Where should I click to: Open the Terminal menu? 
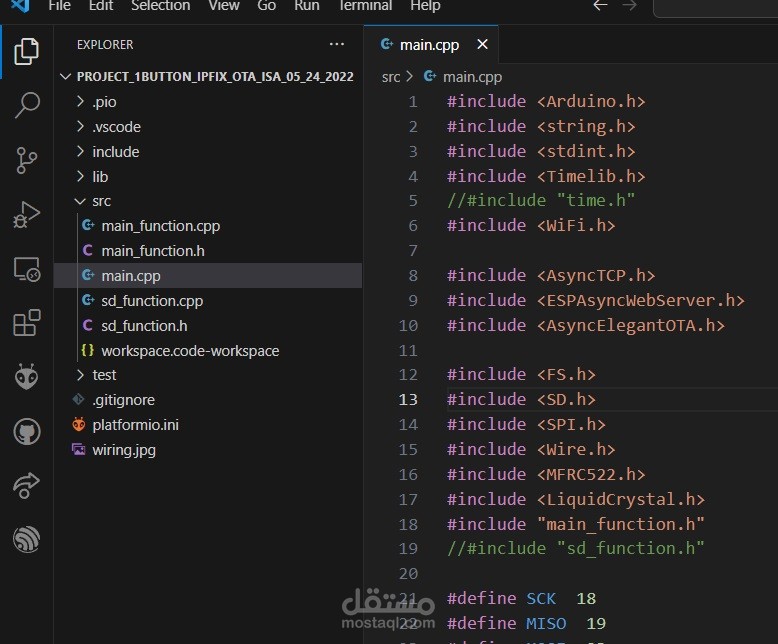tap(365, 6)
